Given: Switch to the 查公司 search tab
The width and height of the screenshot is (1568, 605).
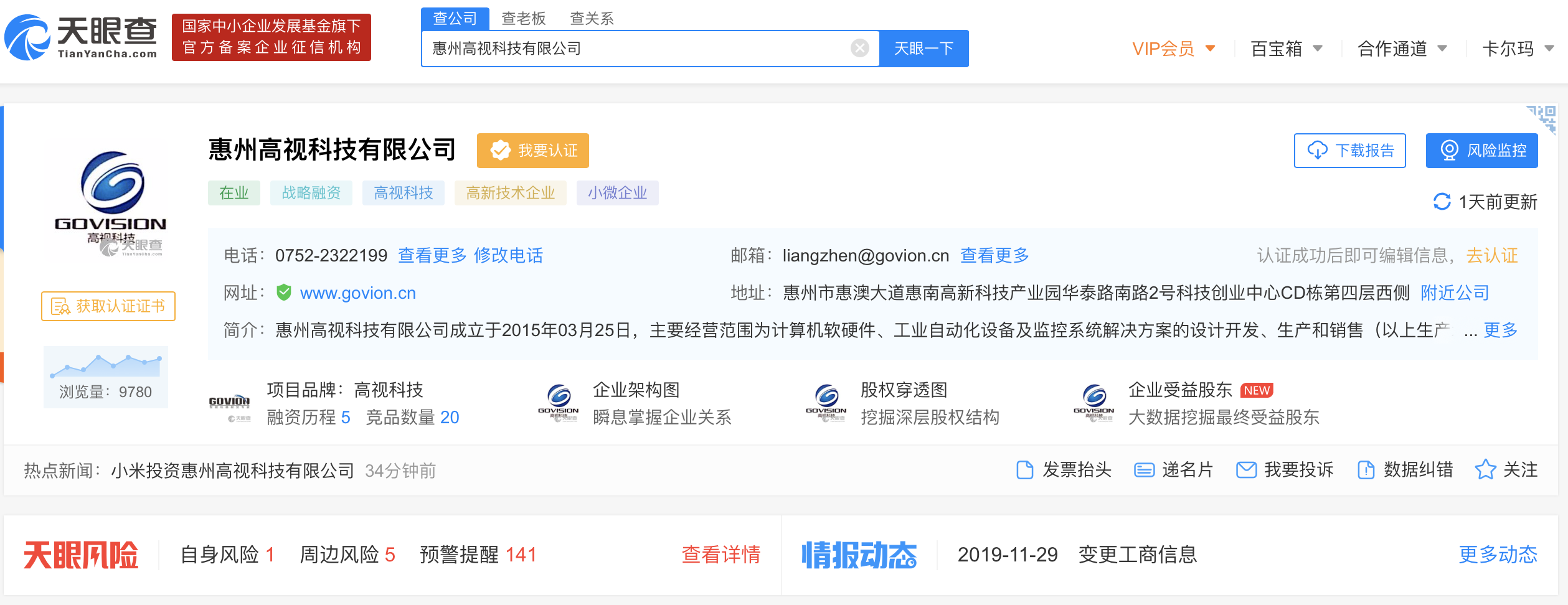Looking at the screenshot, I should (x=455, y=19).
